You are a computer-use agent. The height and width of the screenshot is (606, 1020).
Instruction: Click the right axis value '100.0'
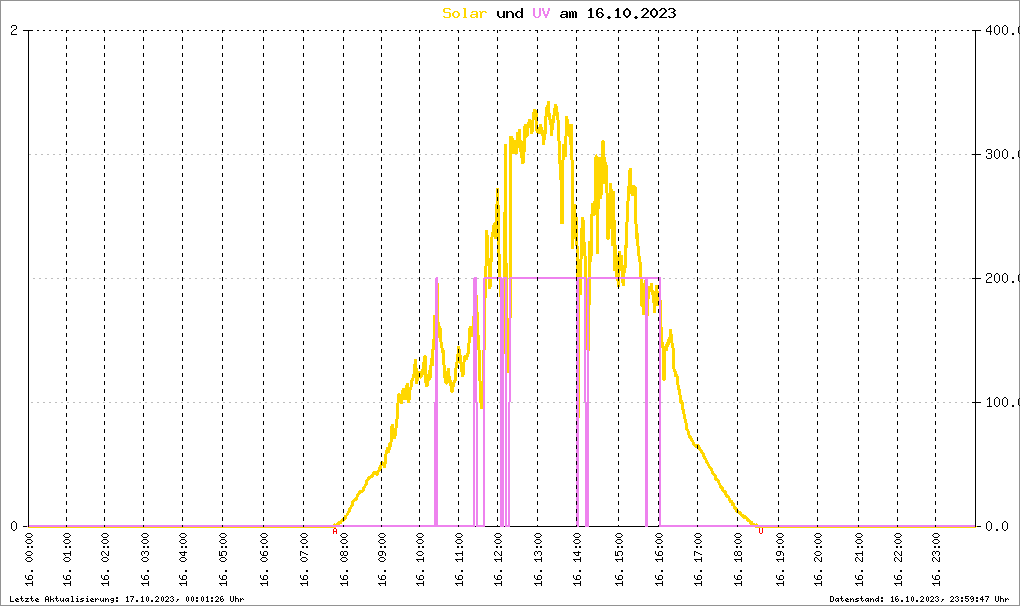click(1002, 402)
